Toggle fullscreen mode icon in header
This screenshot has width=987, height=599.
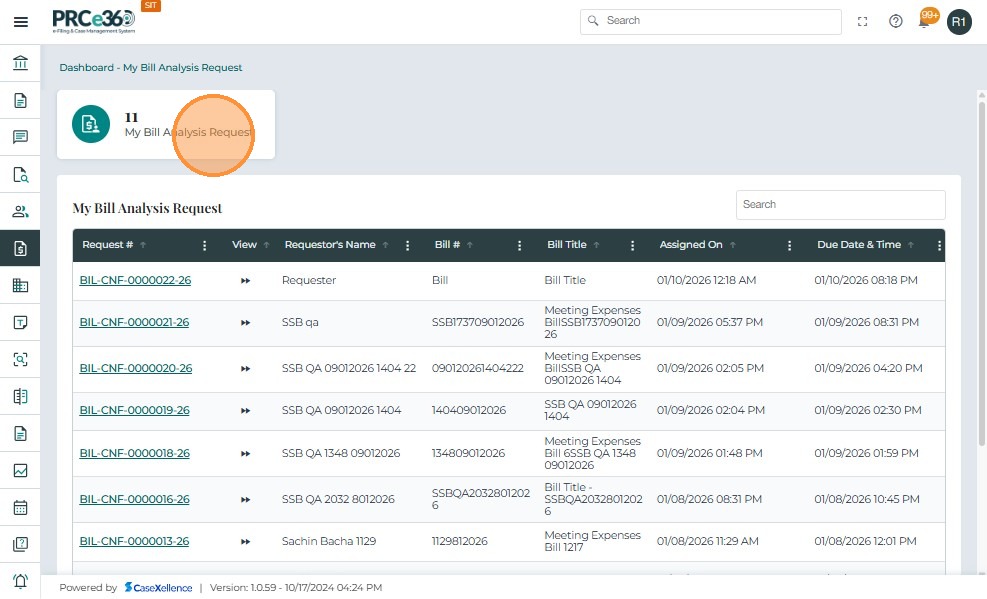863,21
